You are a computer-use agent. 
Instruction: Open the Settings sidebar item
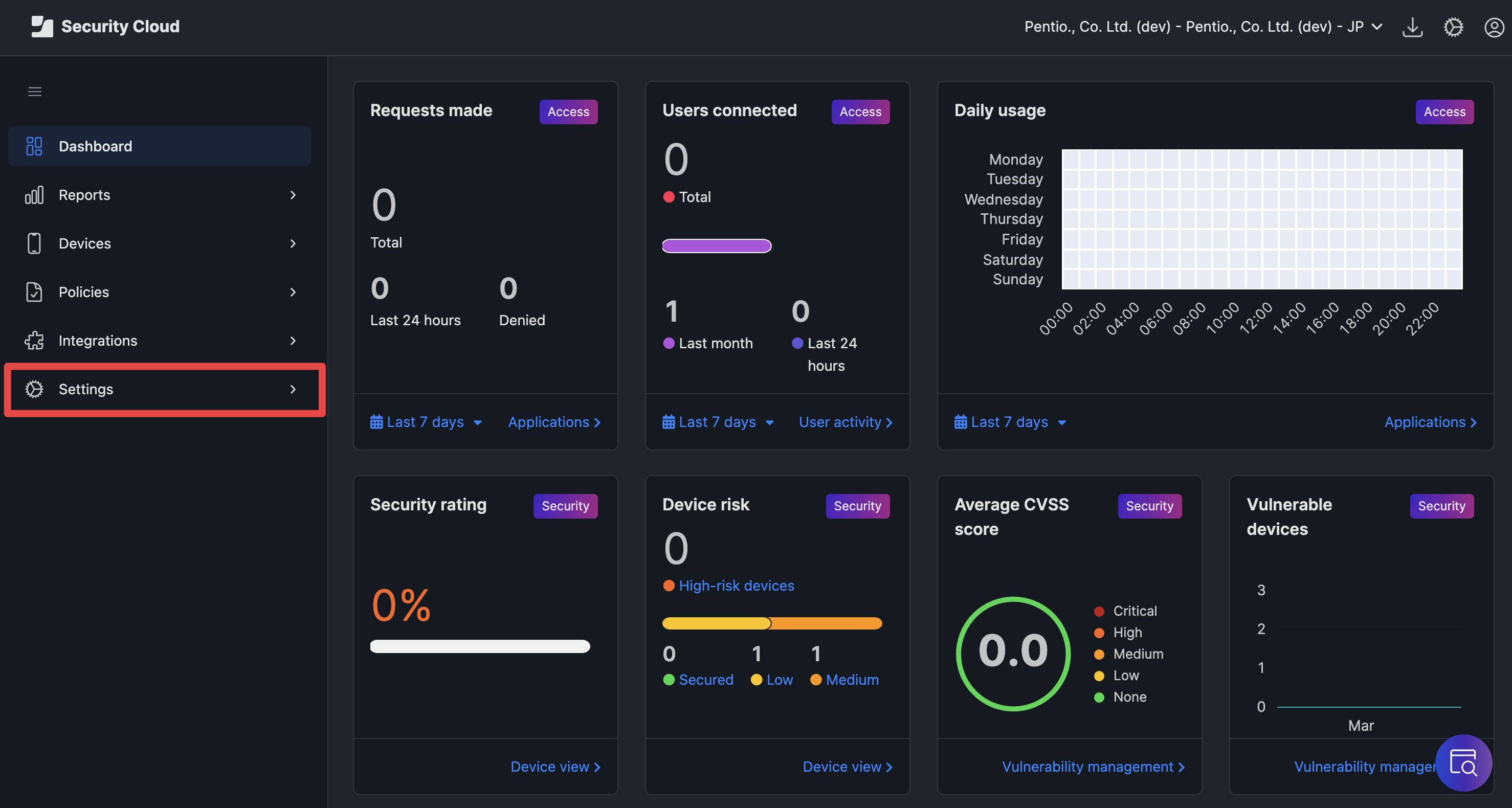coord(160,389)
